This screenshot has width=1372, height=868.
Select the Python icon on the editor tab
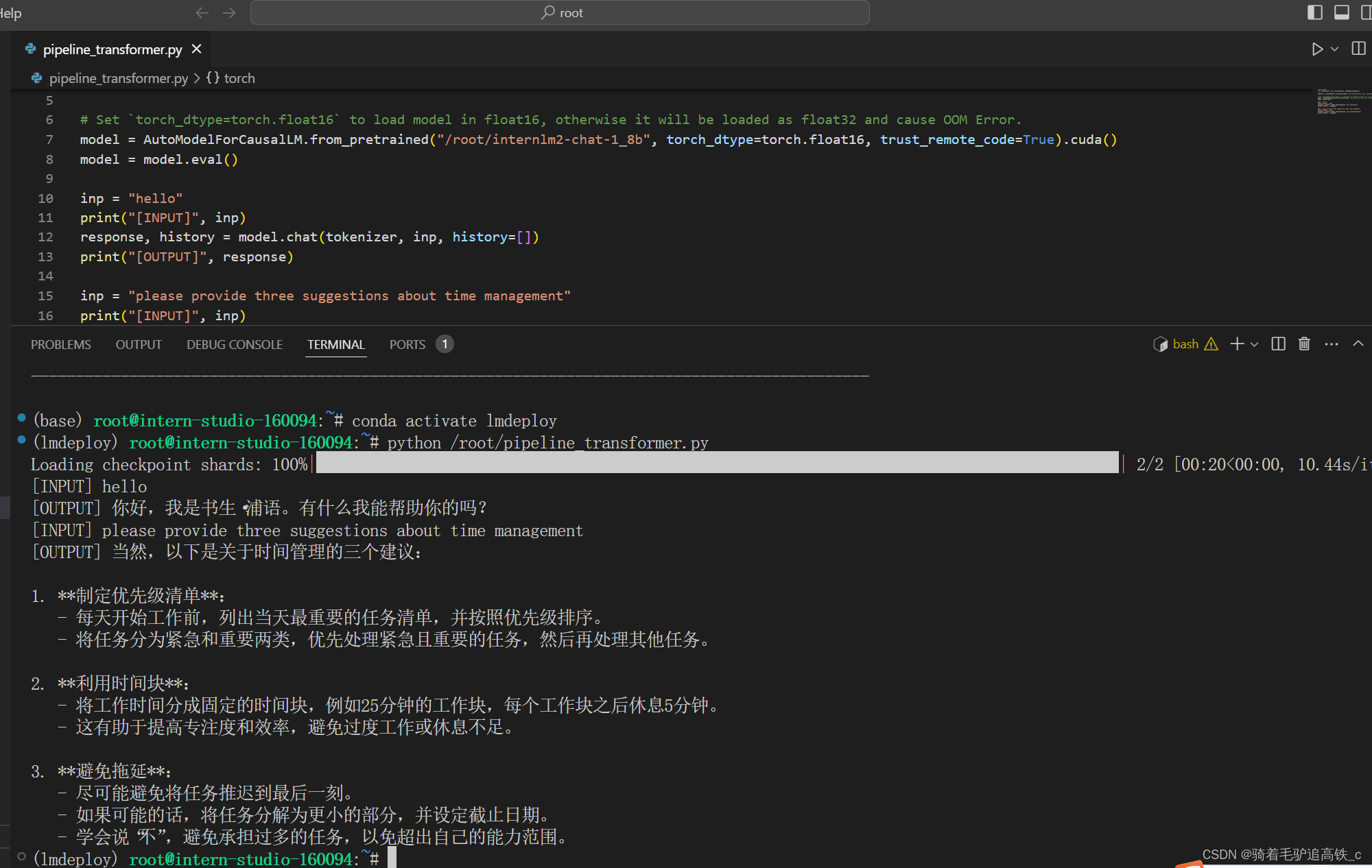coord(30,49)
